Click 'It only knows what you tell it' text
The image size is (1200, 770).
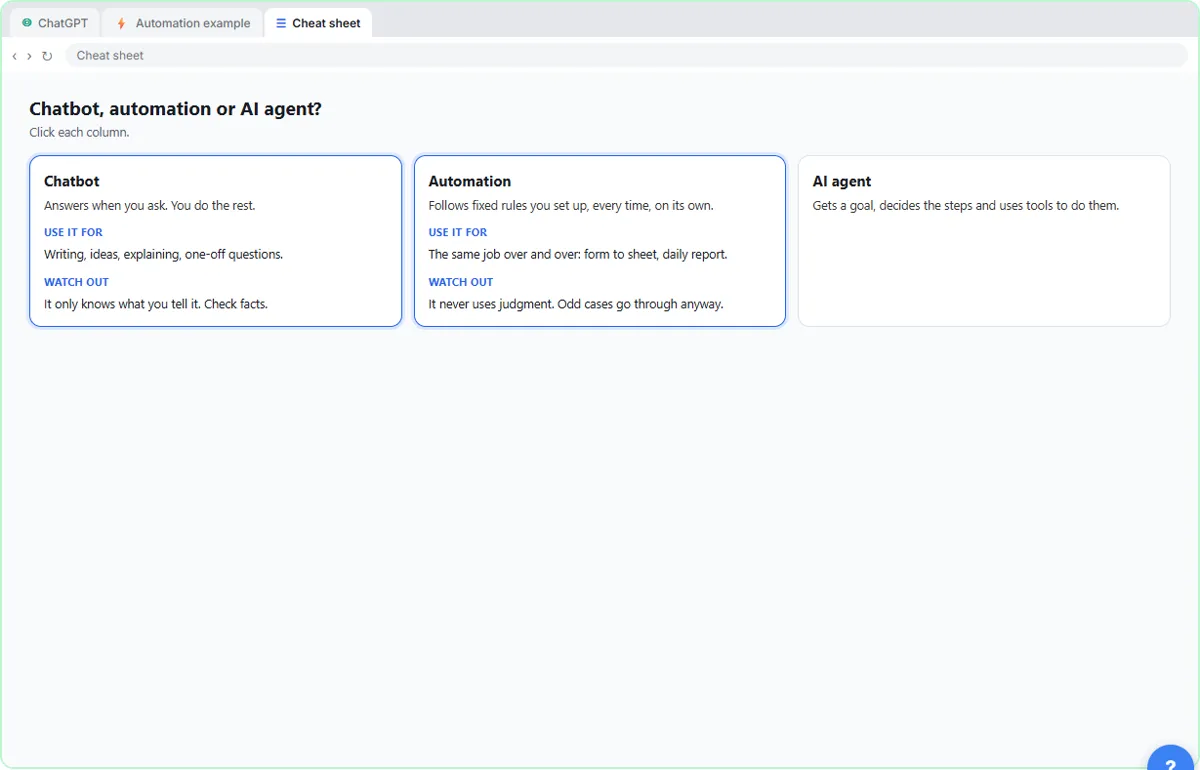click(x=156, y=304)
